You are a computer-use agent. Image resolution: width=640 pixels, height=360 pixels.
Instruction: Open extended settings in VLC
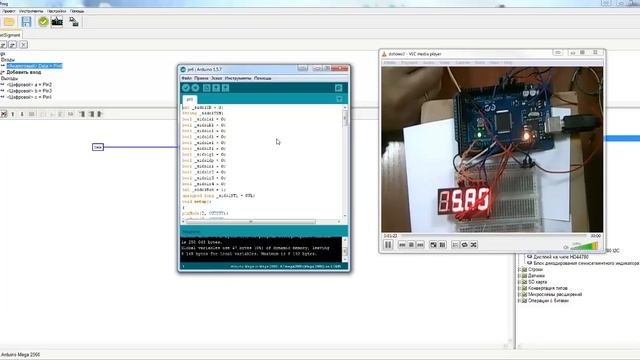(442, 245)
